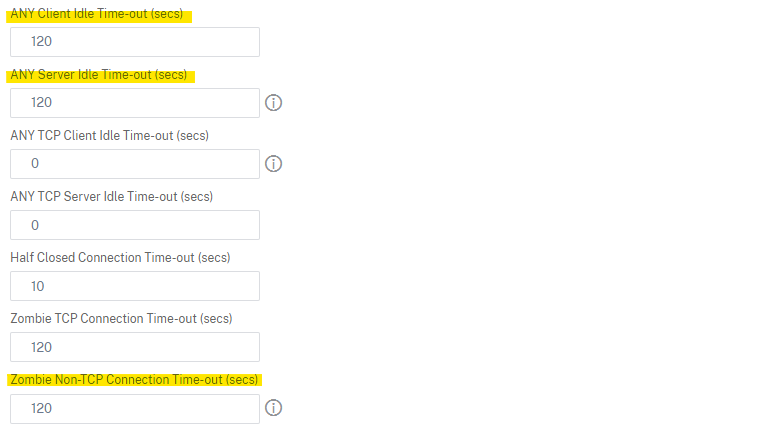Open info icon beside ANY Server Idle Time-out
This screenshot has height=430, width=770.
pyautogui.click(x=274, y=103)
